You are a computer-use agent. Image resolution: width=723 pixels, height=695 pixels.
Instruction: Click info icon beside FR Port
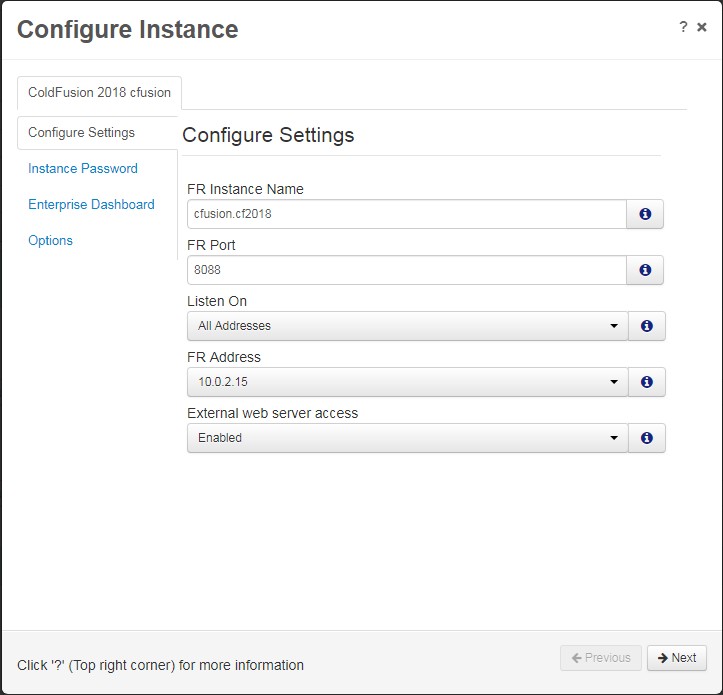(645, 270)
